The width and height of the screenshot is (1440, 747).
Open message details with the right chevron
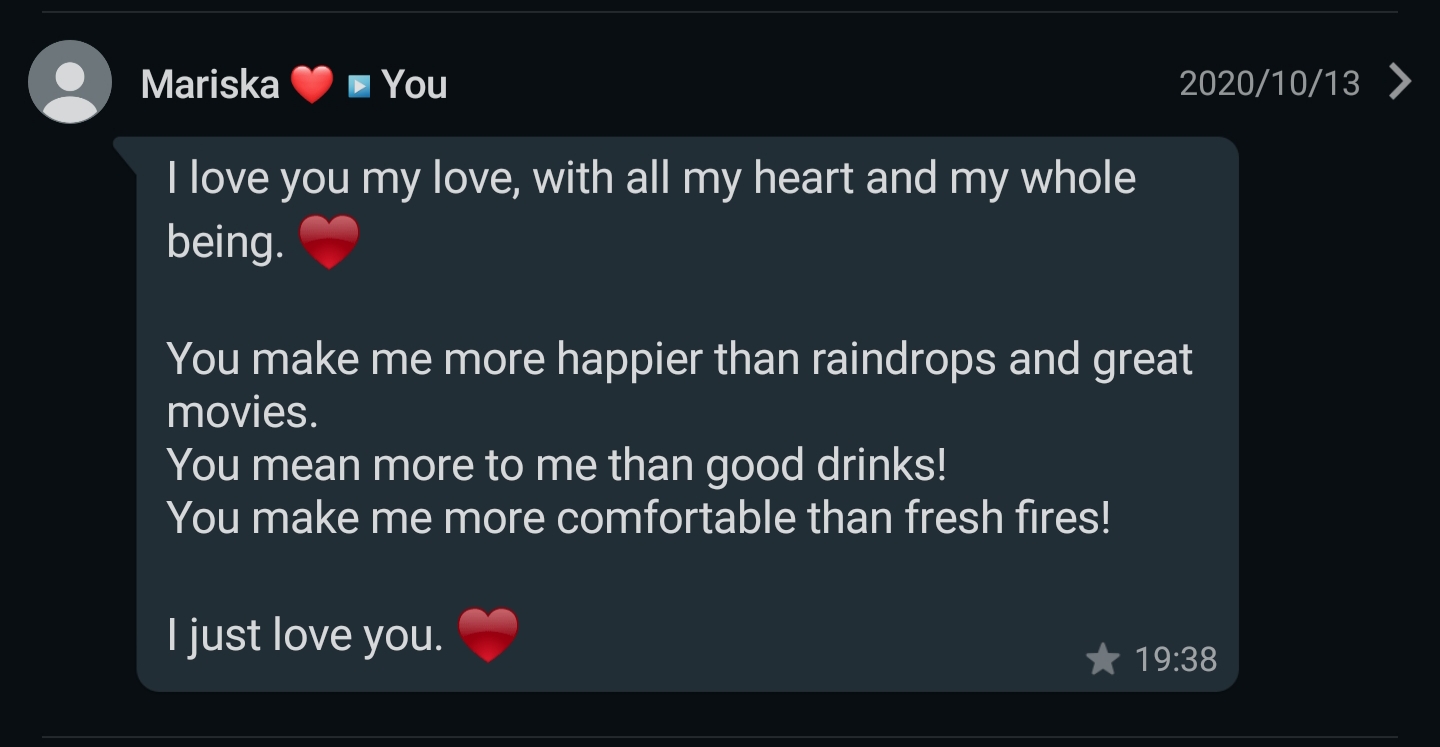pos(1401,82)
